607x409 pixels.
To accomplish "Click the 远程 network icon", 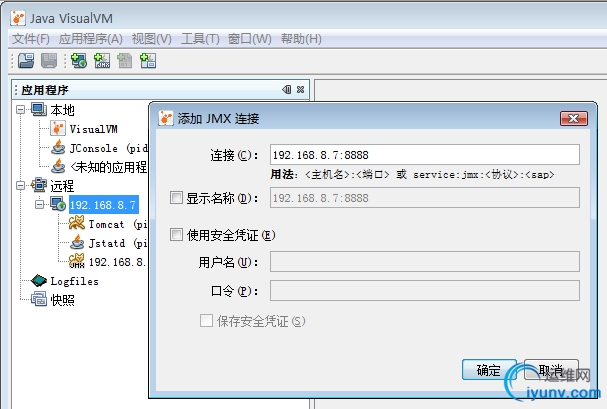I will pyautogui.click(x=39, y=185).
